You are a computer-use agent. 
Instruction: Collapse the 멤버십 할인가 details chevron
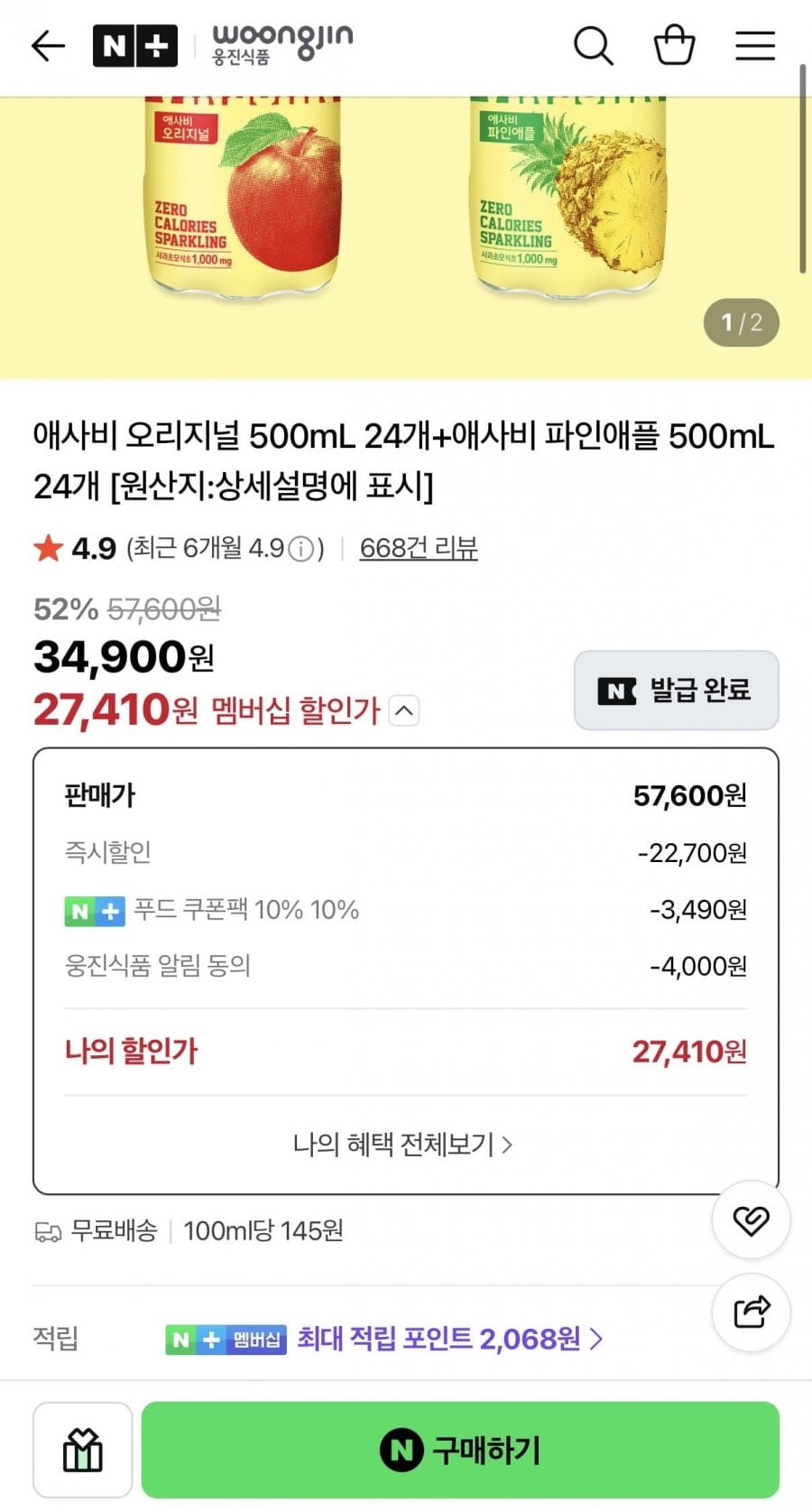(x=404, y=710)
